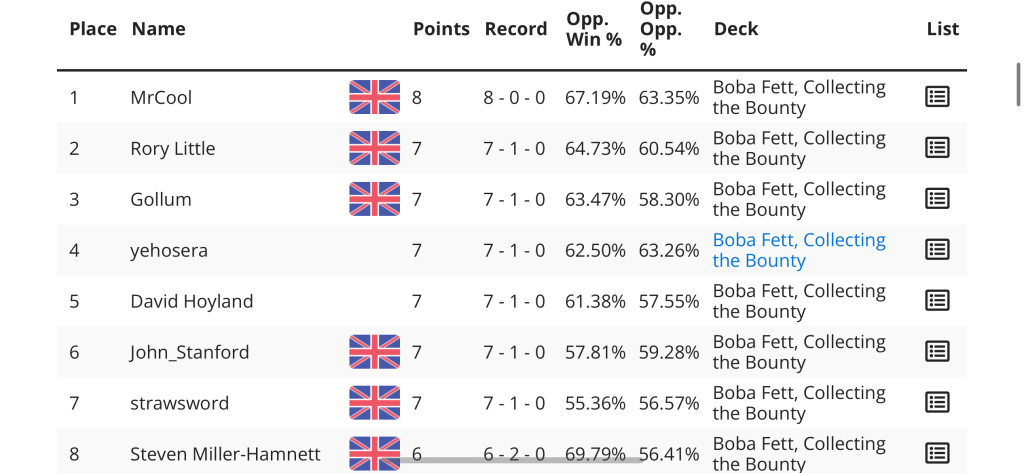
Task: Click the Place column header
Action: 93,29
